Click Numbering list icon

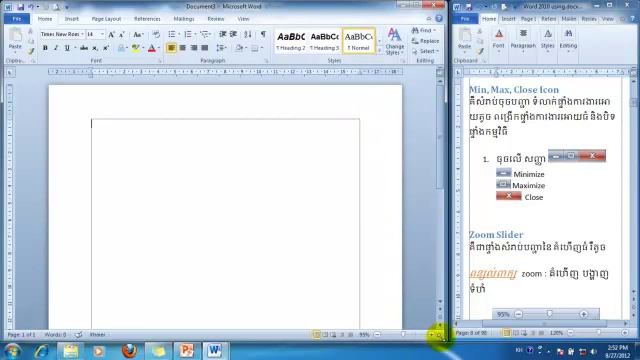[187, 34]
